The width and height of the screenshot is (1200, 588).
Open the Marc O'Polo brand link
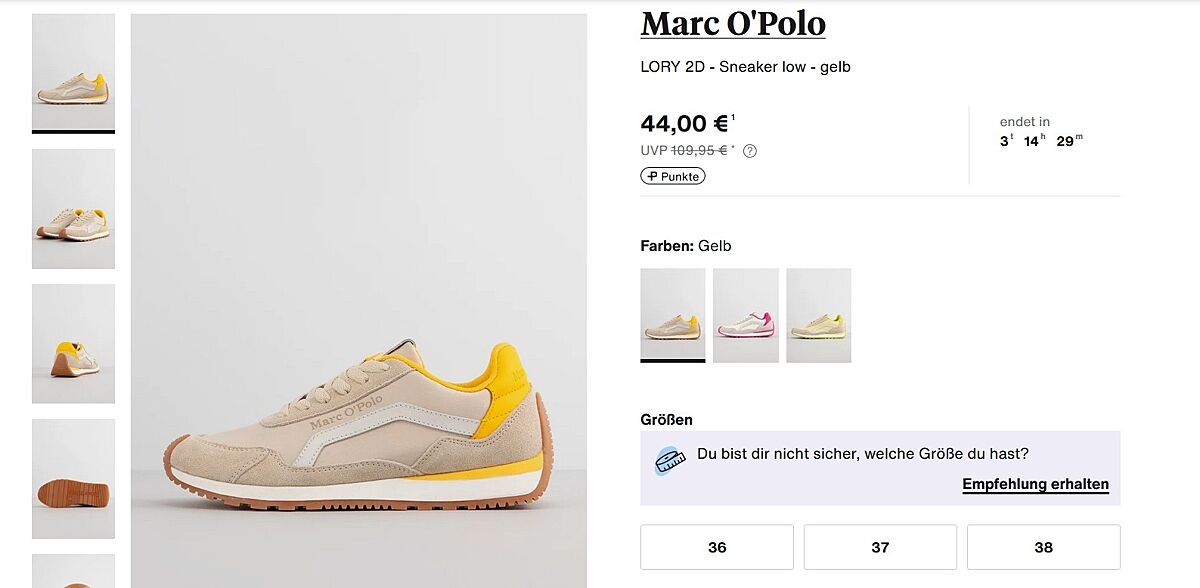[x=733, y=23]
